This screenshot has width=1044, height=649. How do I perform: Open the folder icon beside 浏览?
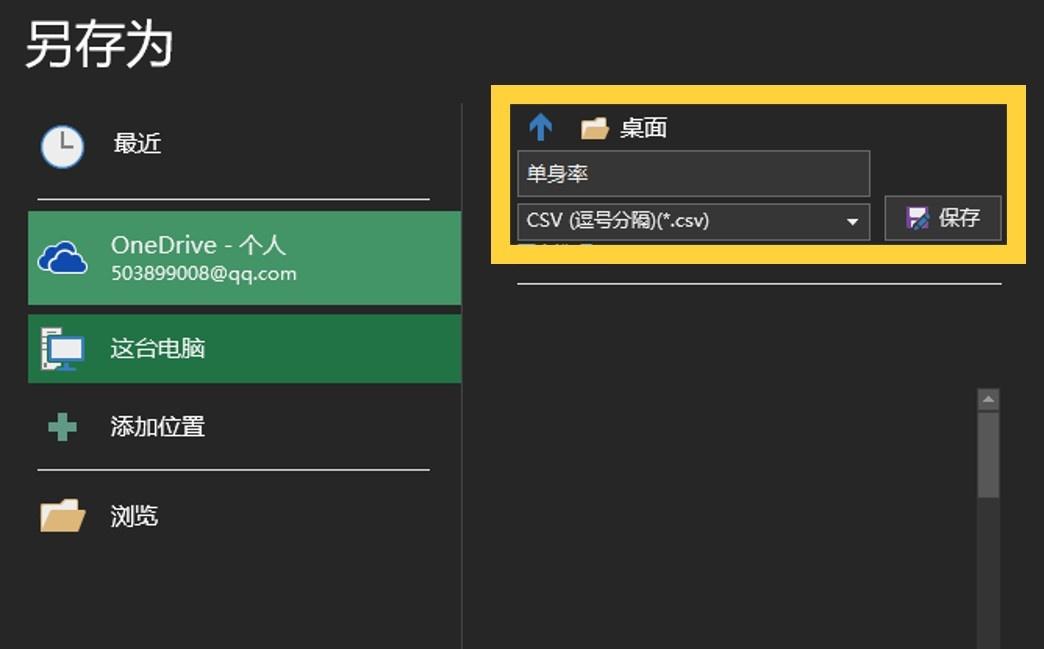(62, 516)
